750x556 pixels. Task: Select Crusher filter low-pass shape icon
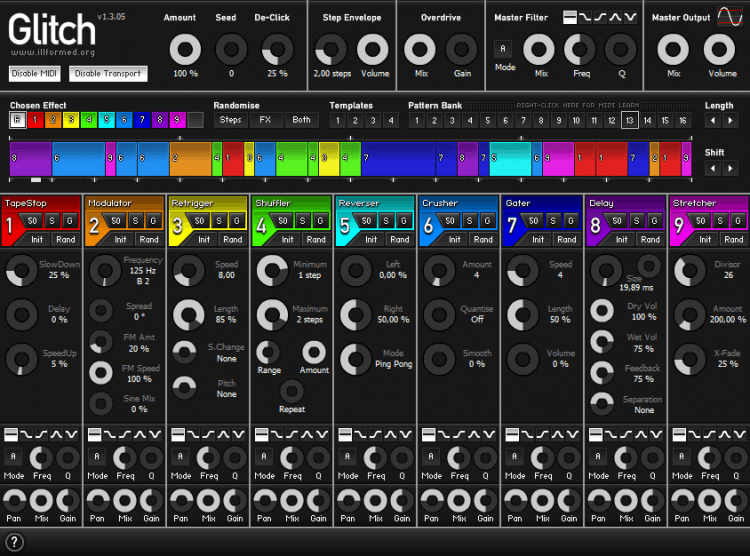pyautogui.click(x=444, y=434)
